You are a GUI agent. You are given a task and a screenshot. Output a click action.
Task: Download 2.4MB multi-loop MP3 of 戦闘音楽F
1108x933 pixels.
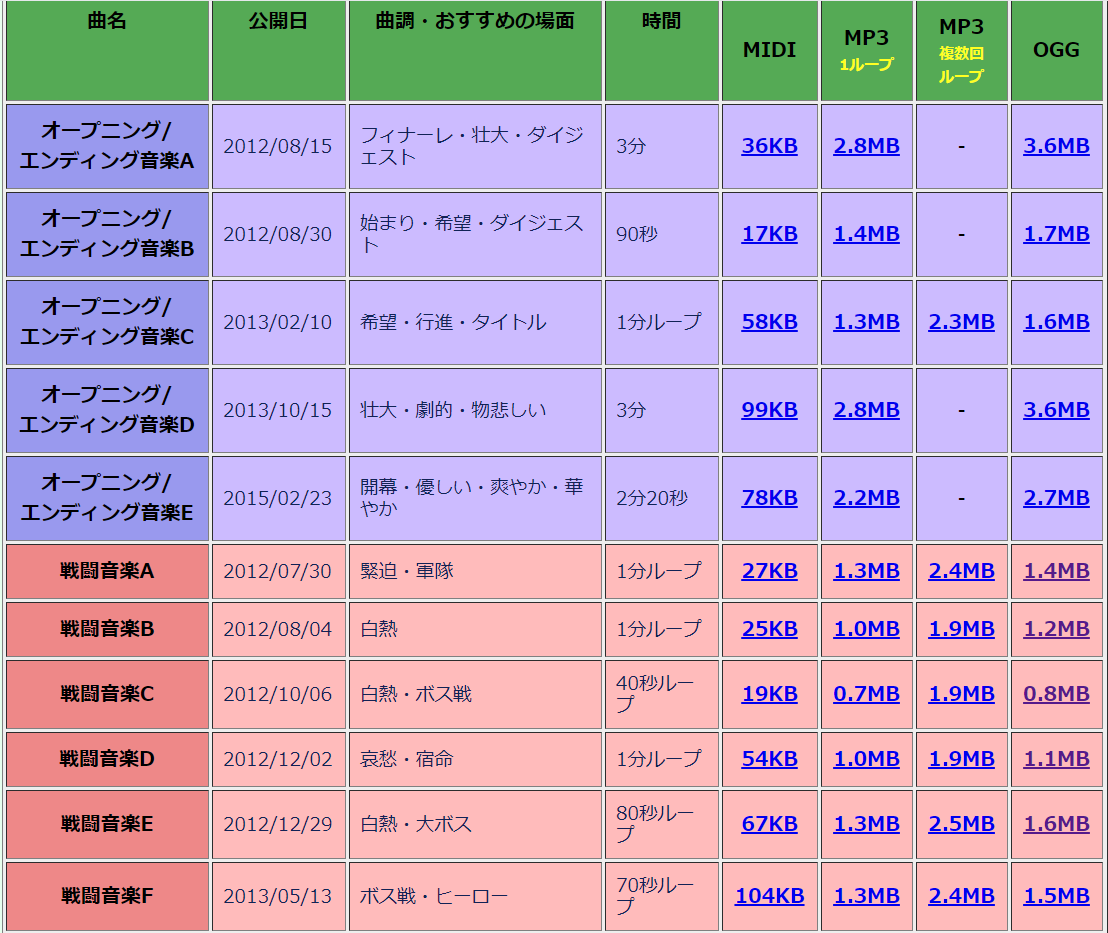pyautogui.click(x=962, y=896)
